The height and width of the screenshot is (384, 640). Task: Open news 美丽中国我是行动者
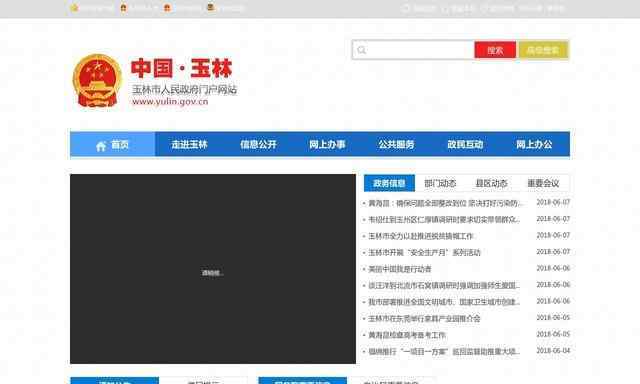click(x=400, y=269)
